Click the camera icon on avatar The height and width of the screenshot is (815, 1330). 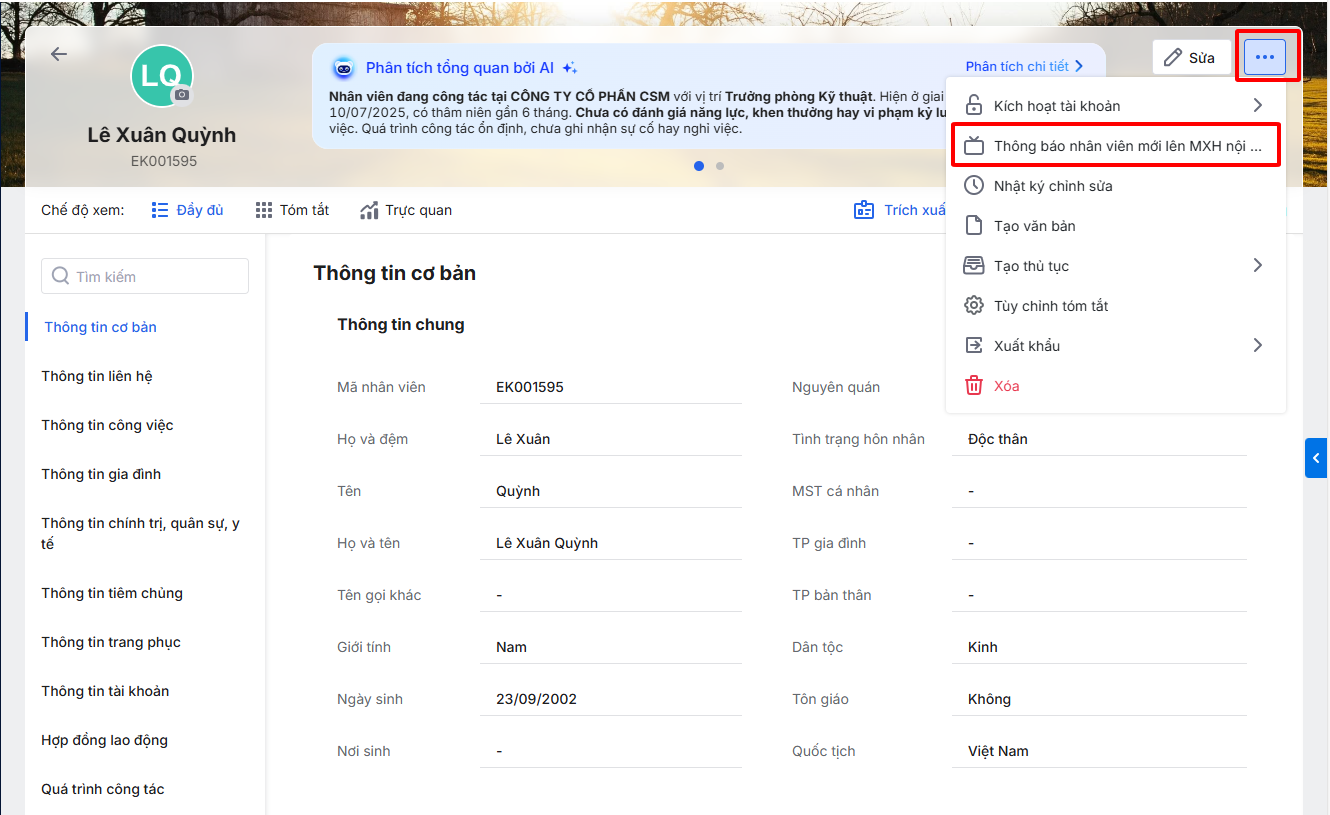(x=181, y=94)
